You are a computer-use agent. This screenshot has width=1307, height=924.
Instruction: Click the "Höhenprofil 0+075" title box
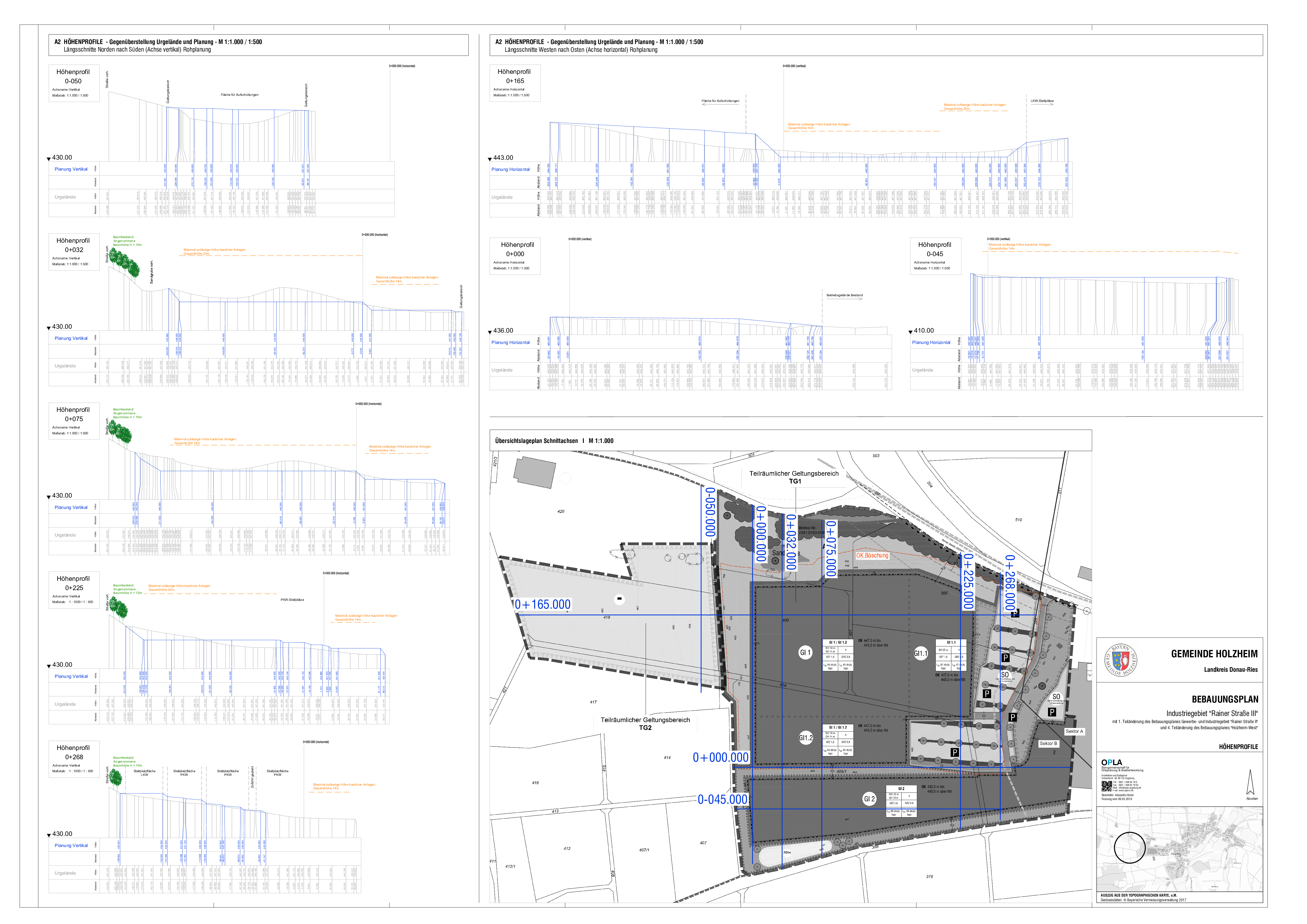click(x=74, y=421)
